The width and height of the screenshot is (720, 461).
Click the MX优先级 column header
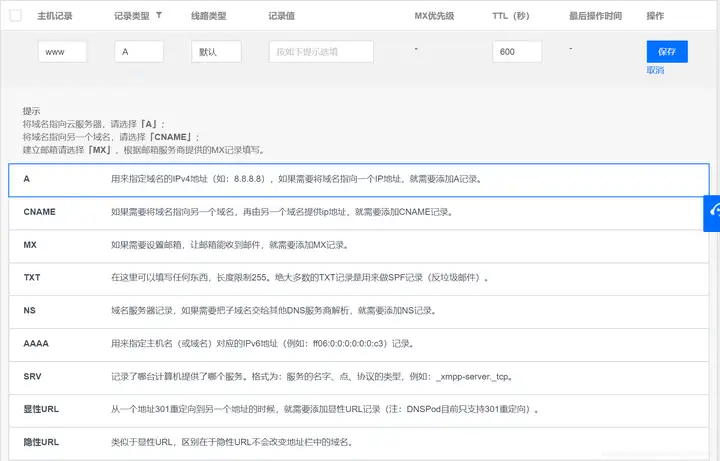coord(434,16)
